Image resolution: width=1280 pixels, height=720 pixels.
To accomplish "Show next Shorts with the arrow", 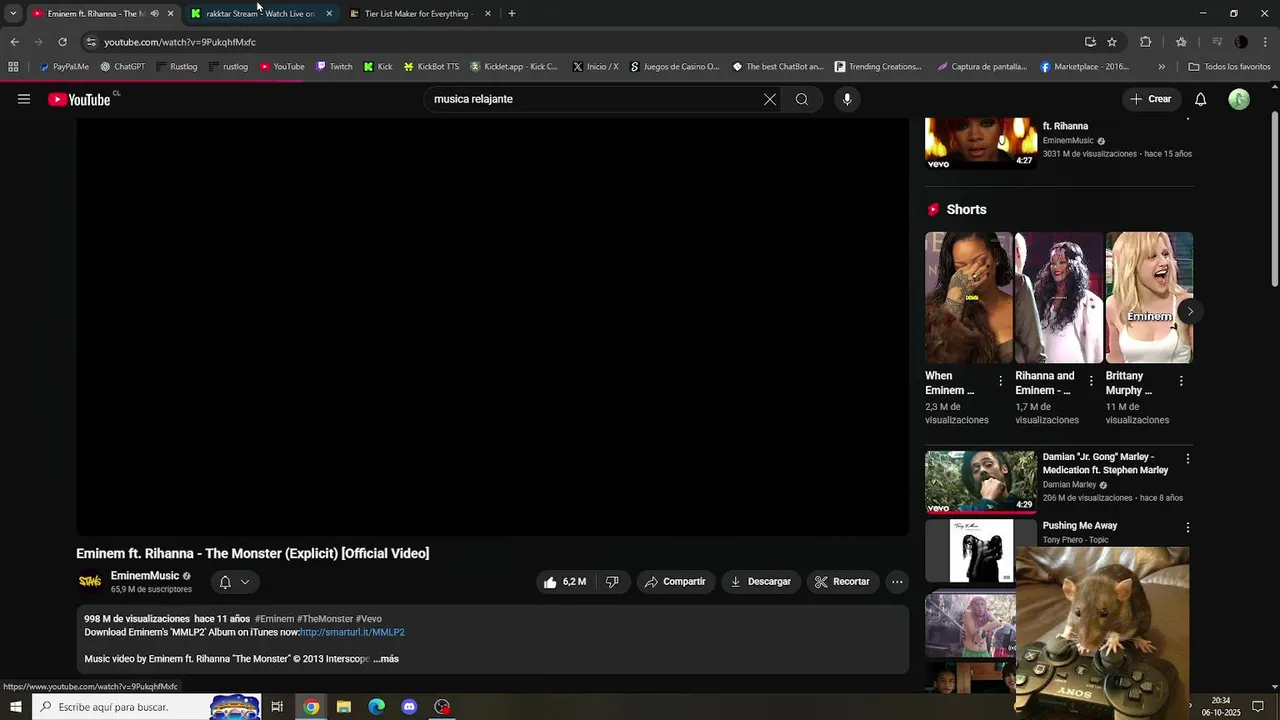I will point(1189,312).
